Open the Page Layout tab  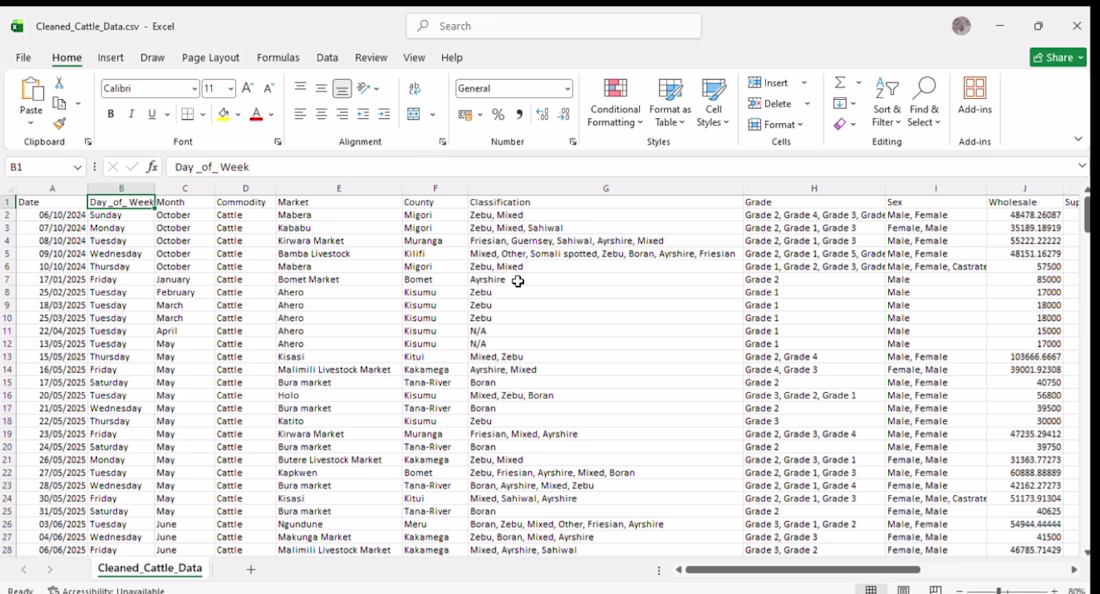(x=210, y=58)
